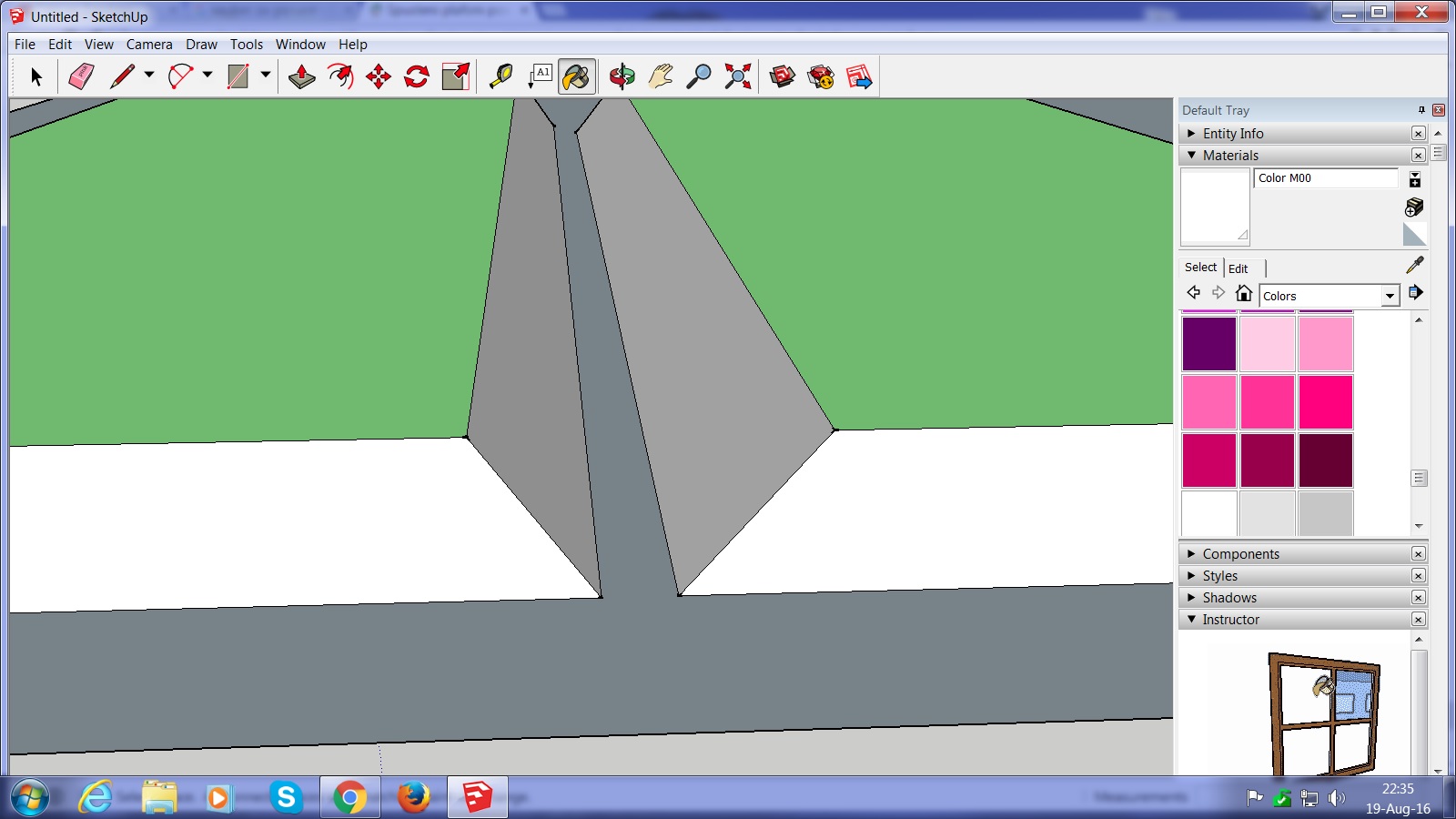Open the Colors library dropdown

(1390, 296)
